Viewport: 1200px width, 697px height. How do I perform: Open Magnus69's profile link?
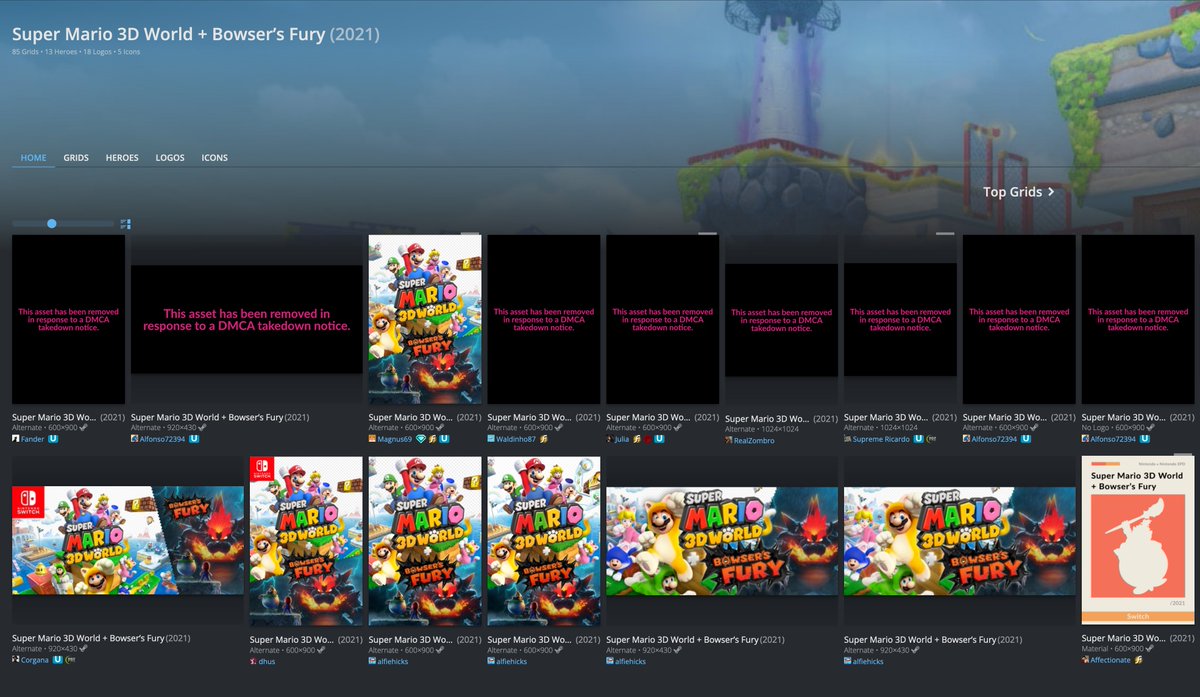click(x=394, y=439)
